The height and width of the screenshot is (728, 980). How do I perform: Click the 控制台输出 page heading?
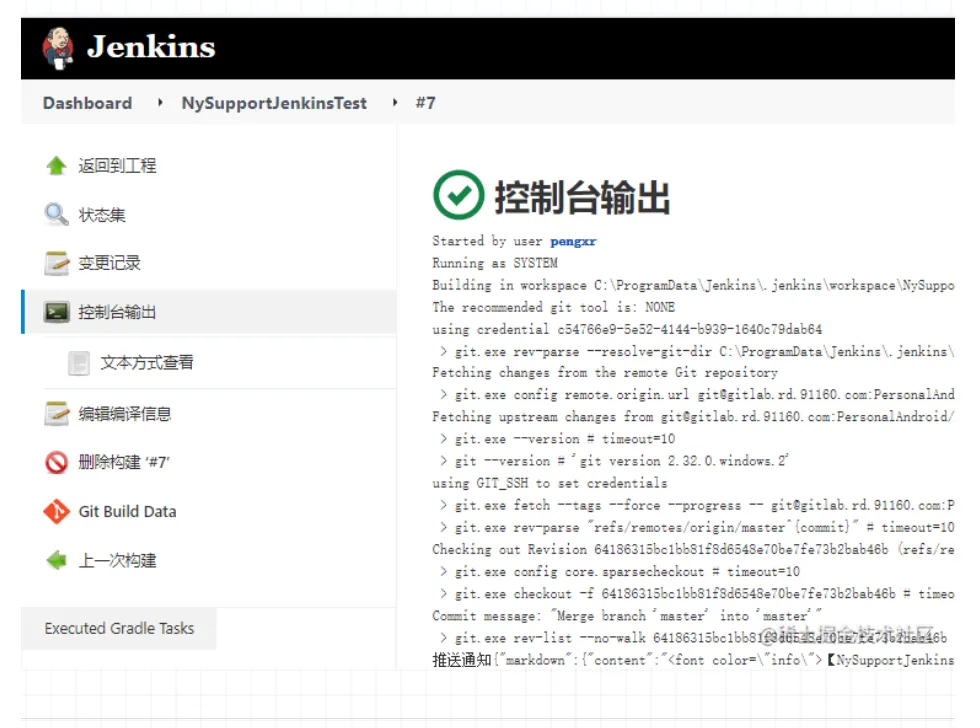(582, 197)
